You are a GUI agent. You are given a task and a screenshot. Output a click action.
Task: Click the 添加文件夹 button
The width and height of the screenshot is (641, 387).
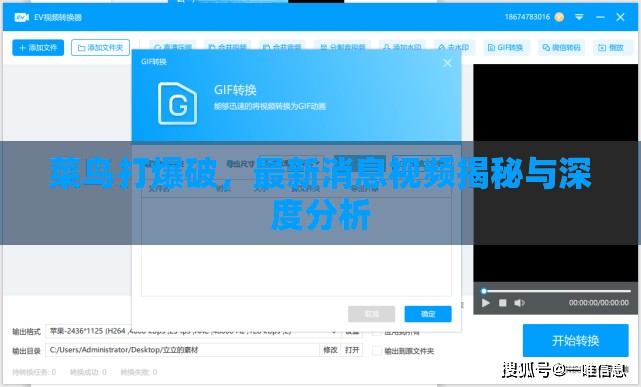tap(101, 47)
